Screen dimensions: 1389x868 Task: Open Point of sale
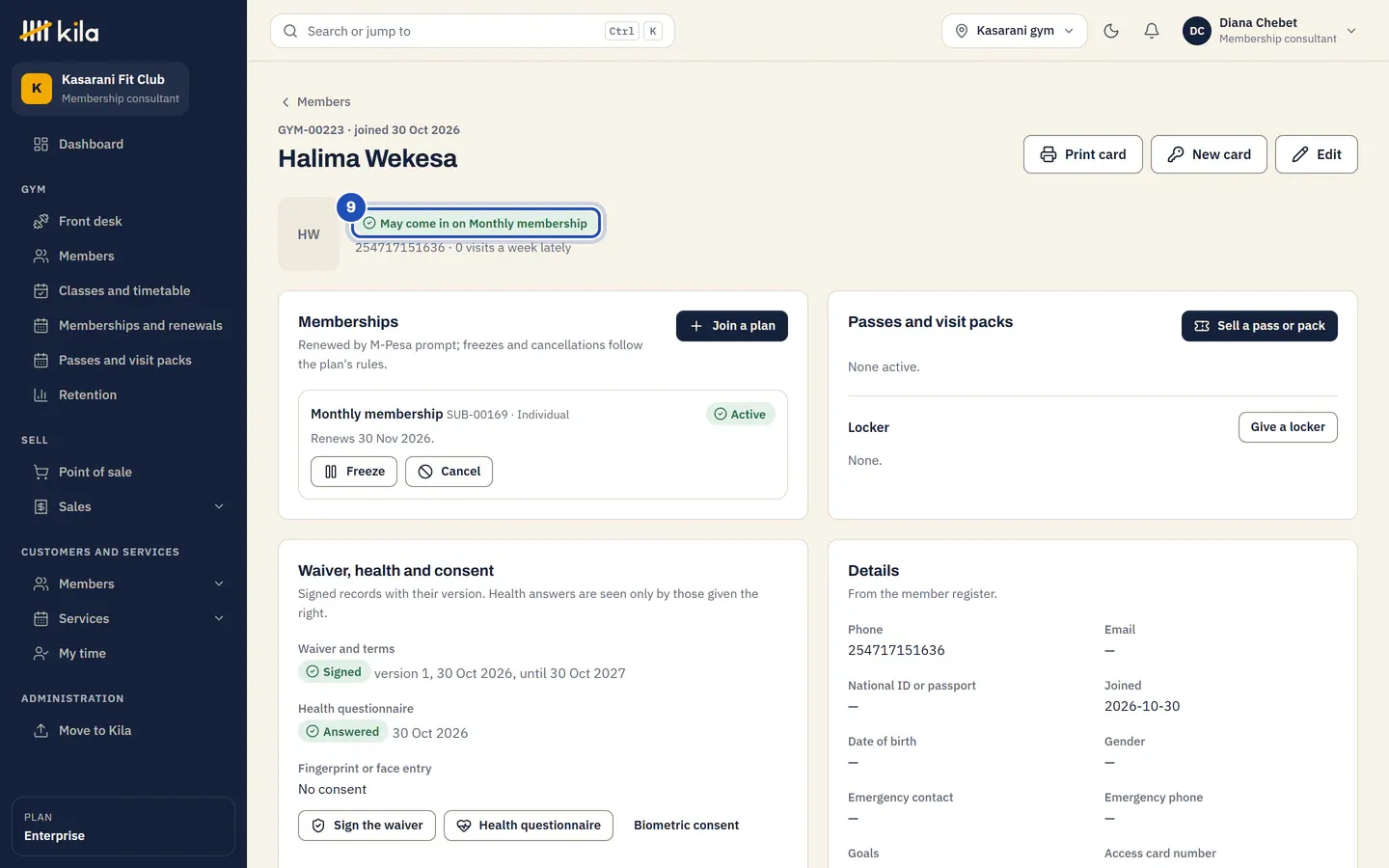pos(123,472)
